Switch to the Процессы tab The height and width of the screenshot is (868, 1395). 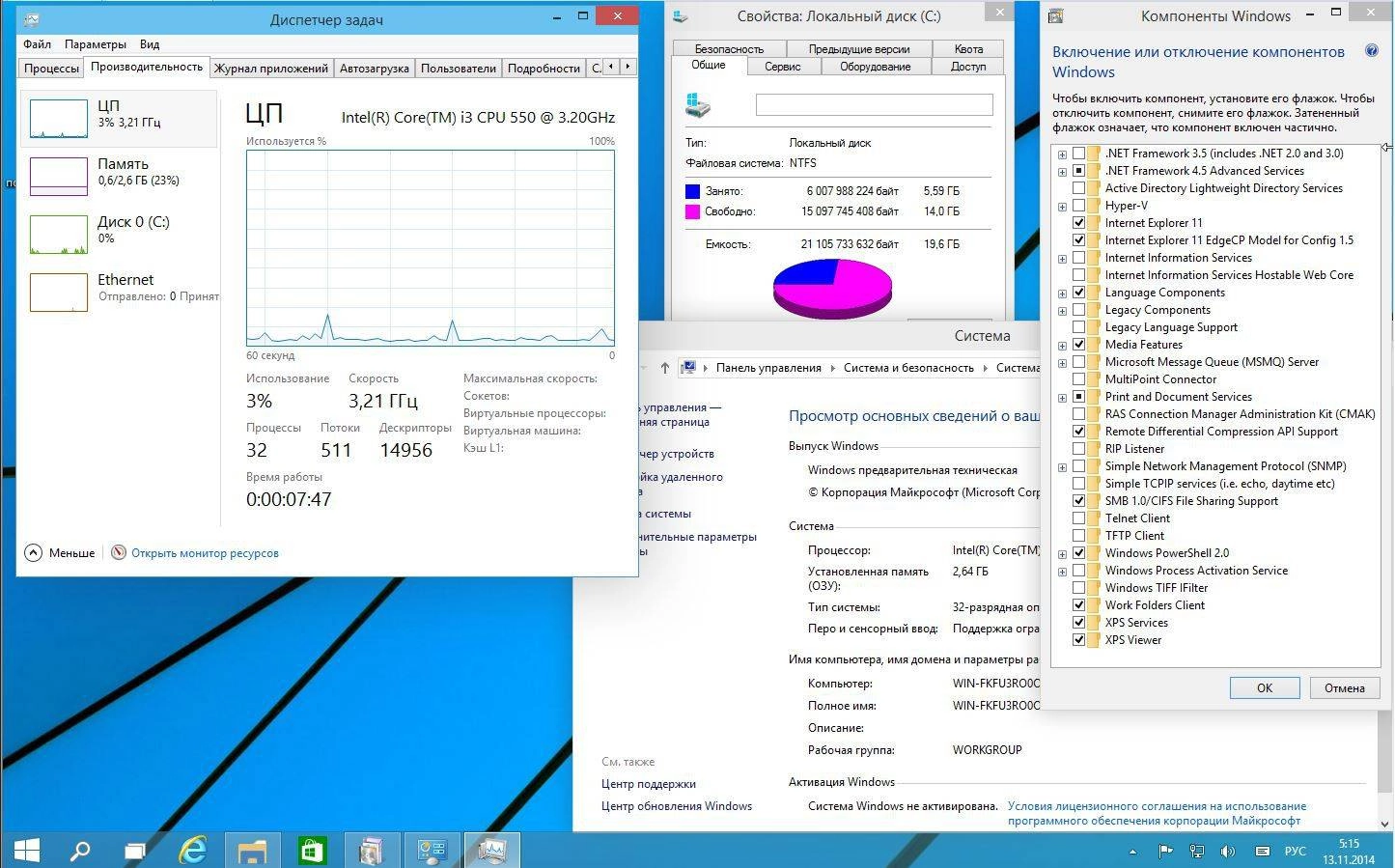(51, 69)
